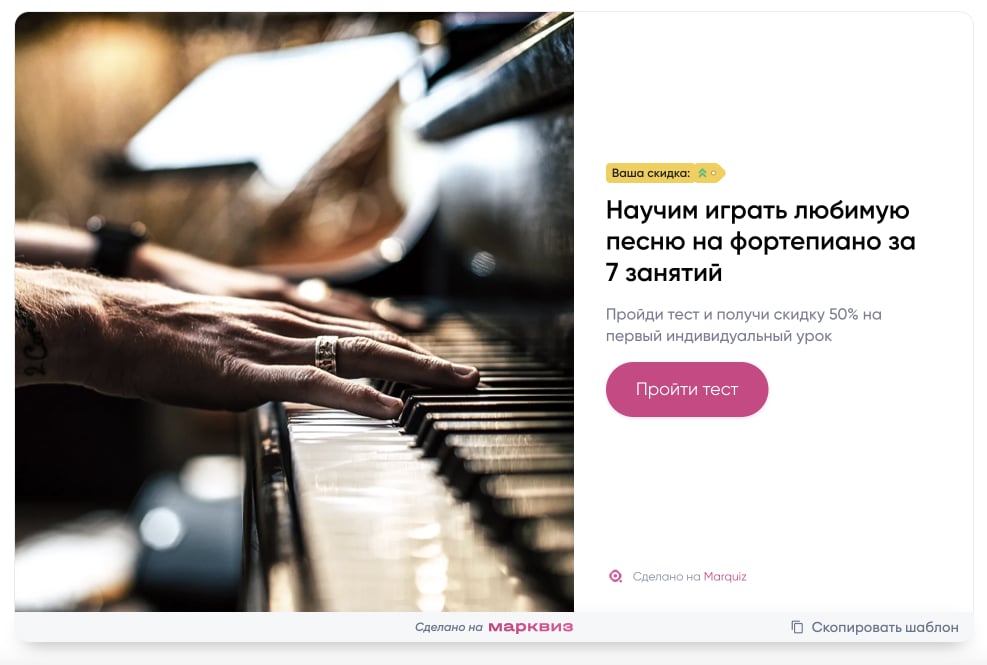Viewport: 987px width, 665px height.
Task: Click the Пройди тест и получи скидку subtitle
Action: [x=743, y=325]
